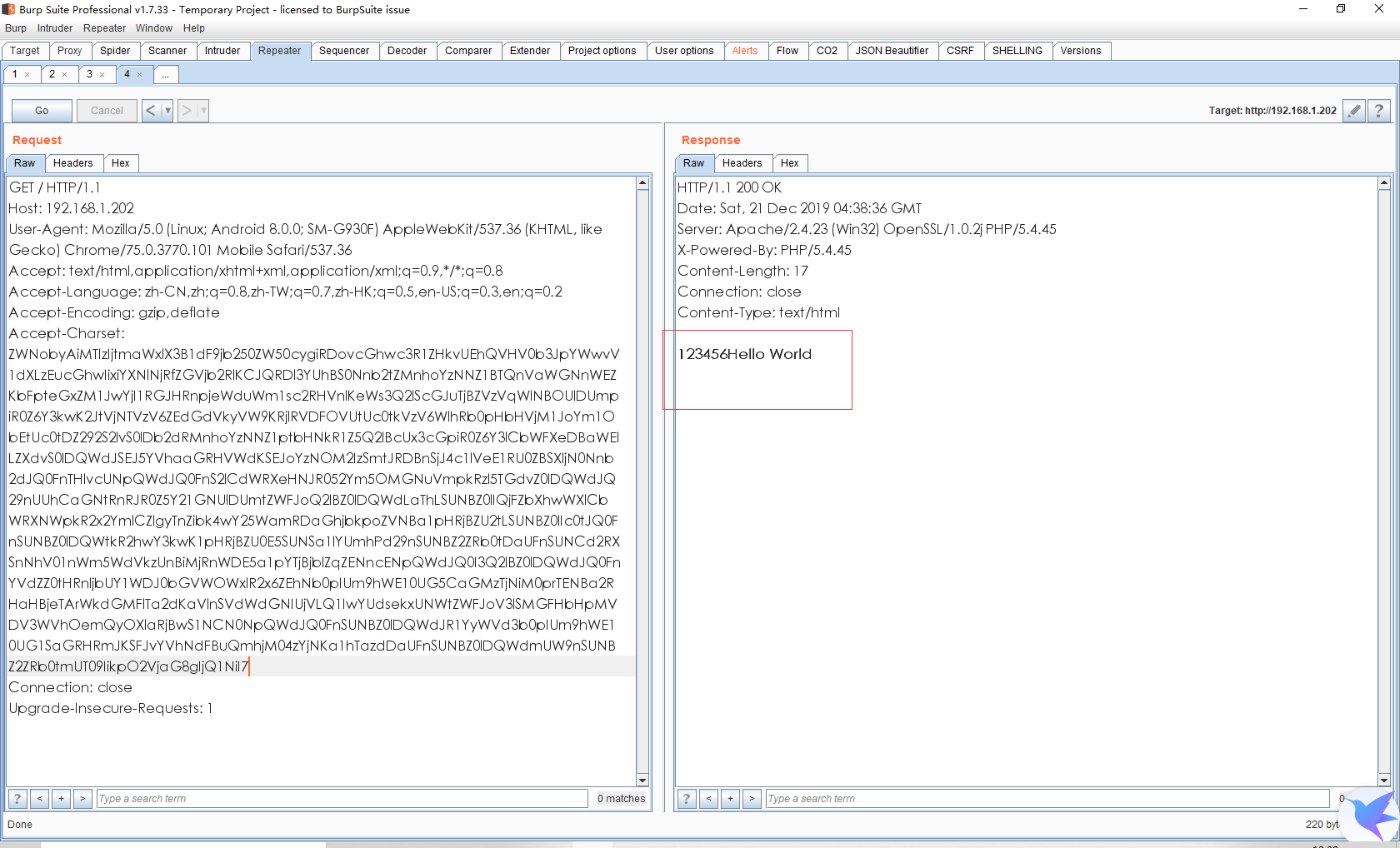Image resolution: width=1400 pixels, height=848 pixels.
Task: Go forward to the next request in history
Action: [x=187, y=111]
